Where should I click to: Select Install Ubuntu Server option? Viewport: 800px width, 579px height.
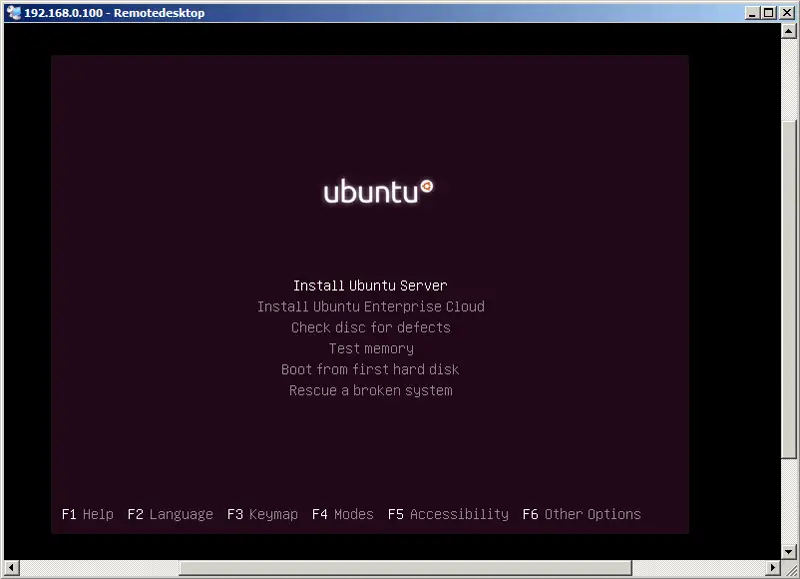click(370, 286)
